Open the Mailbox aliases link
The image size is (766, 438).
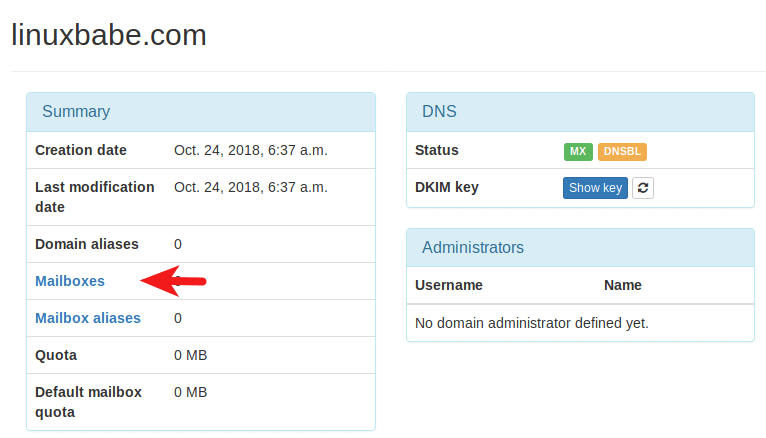click(88, 318)
